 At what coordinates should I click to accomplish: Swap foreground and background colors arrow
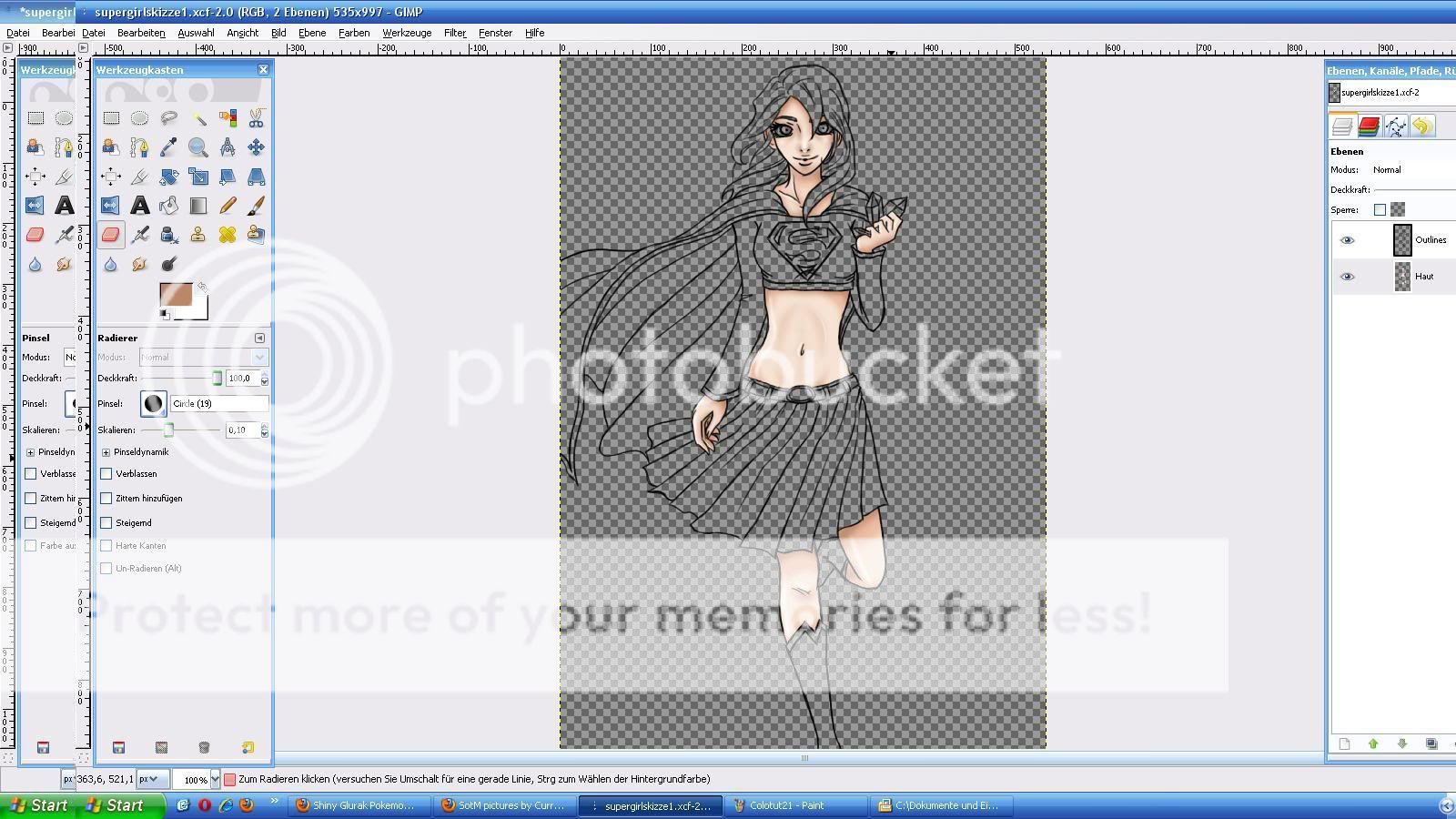tap(202, 287)
